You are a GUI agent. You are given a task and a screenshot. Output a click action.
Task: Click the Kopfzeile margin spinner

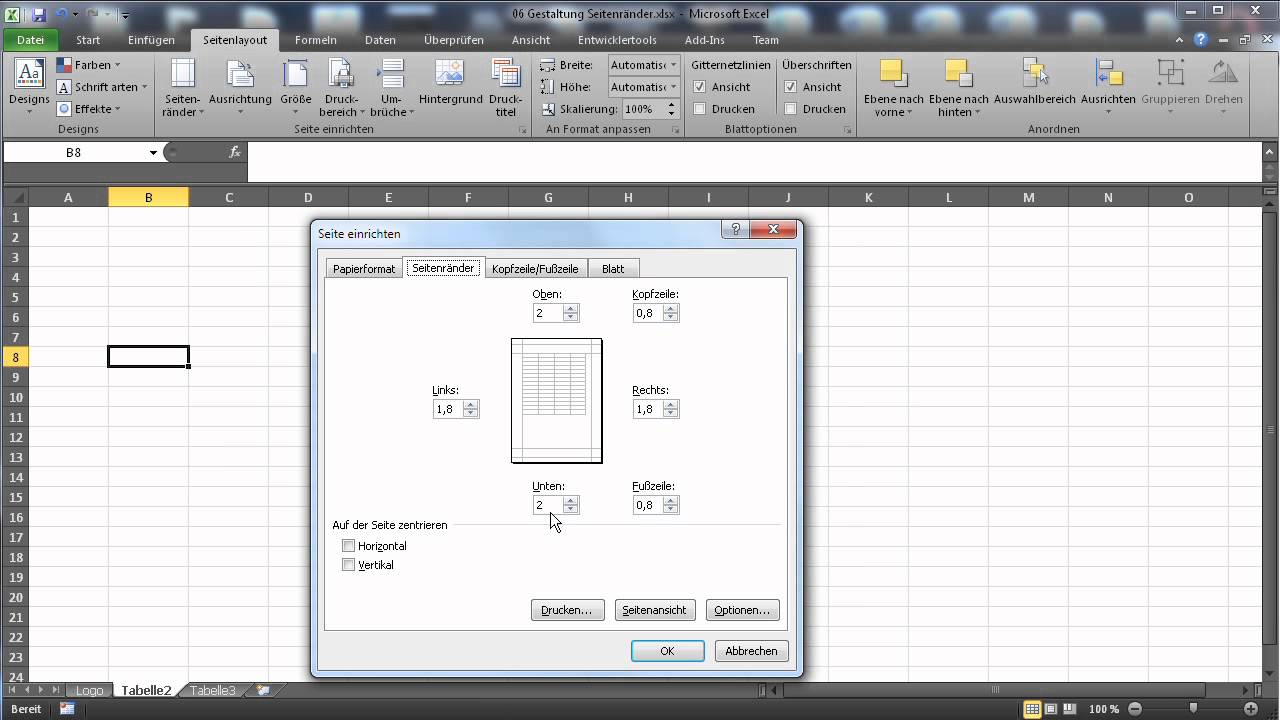671,313
